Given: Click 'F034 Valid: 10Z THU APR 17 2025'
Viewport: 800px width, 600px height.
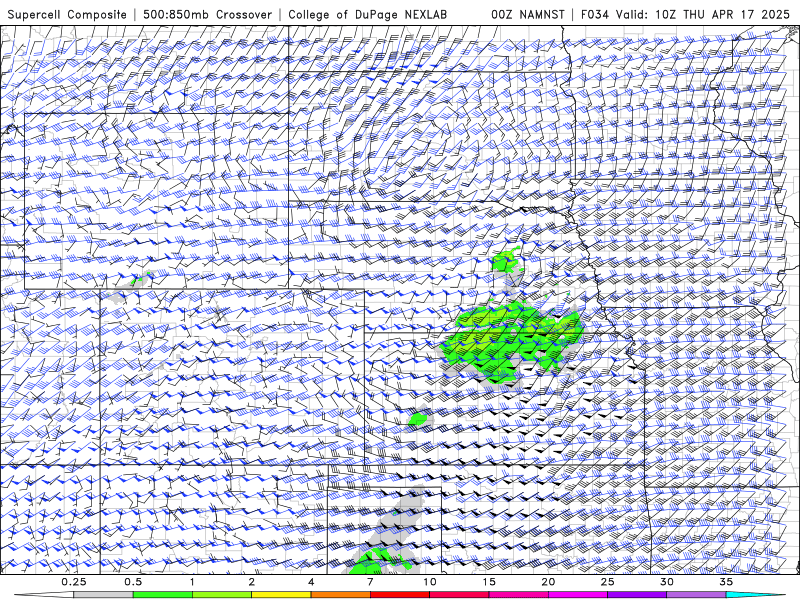Looking at the screenshot, I should (x=685, y=15).
